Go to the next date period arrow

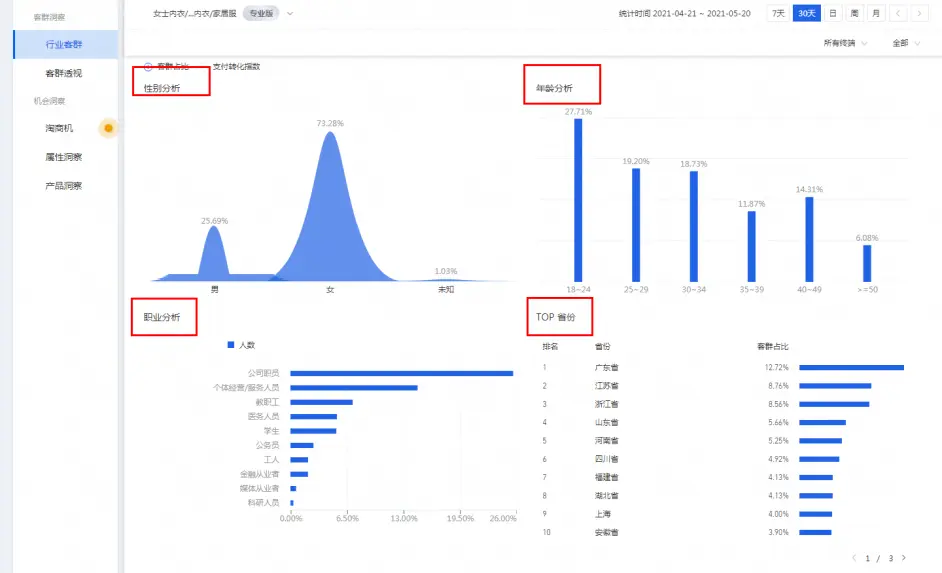[920, 13]
